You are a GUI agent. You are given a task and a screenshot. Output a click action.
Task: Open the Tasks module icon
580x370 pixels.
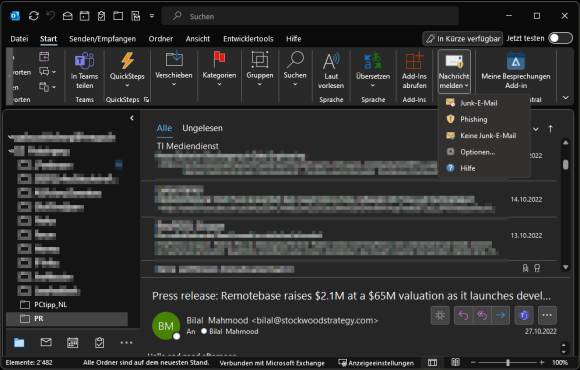pos(100,343)
